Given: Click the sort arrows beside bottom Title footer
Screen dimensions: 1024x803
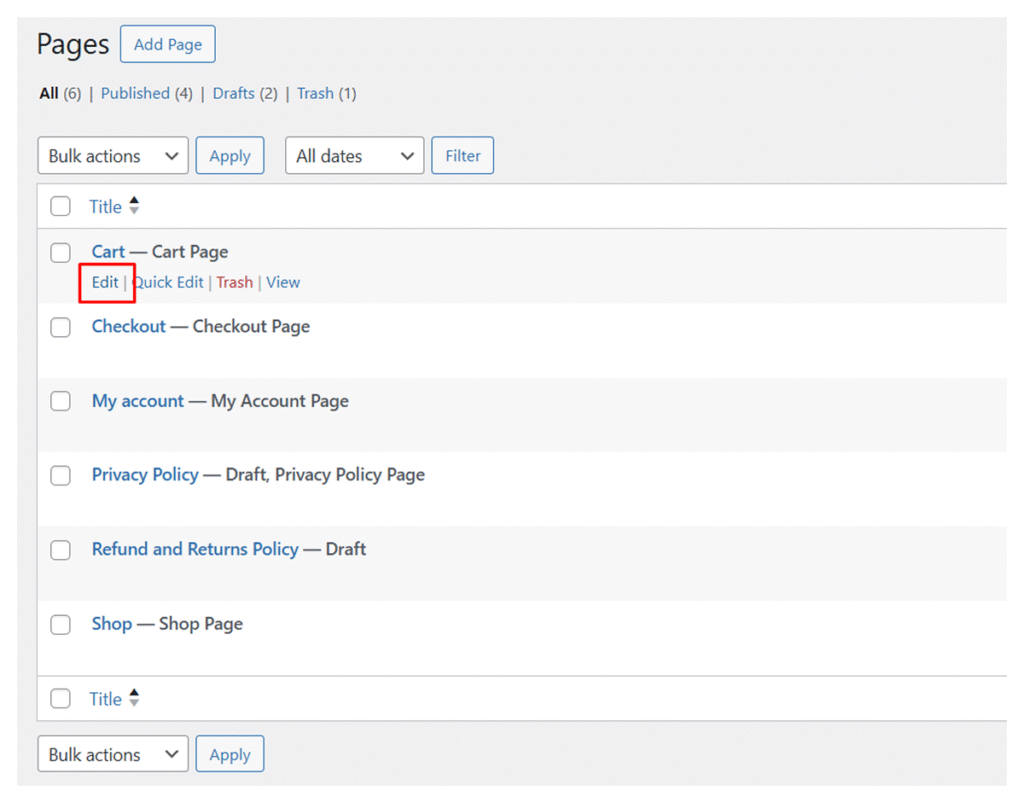Looking at the screenshot, I should click(134, 699).
